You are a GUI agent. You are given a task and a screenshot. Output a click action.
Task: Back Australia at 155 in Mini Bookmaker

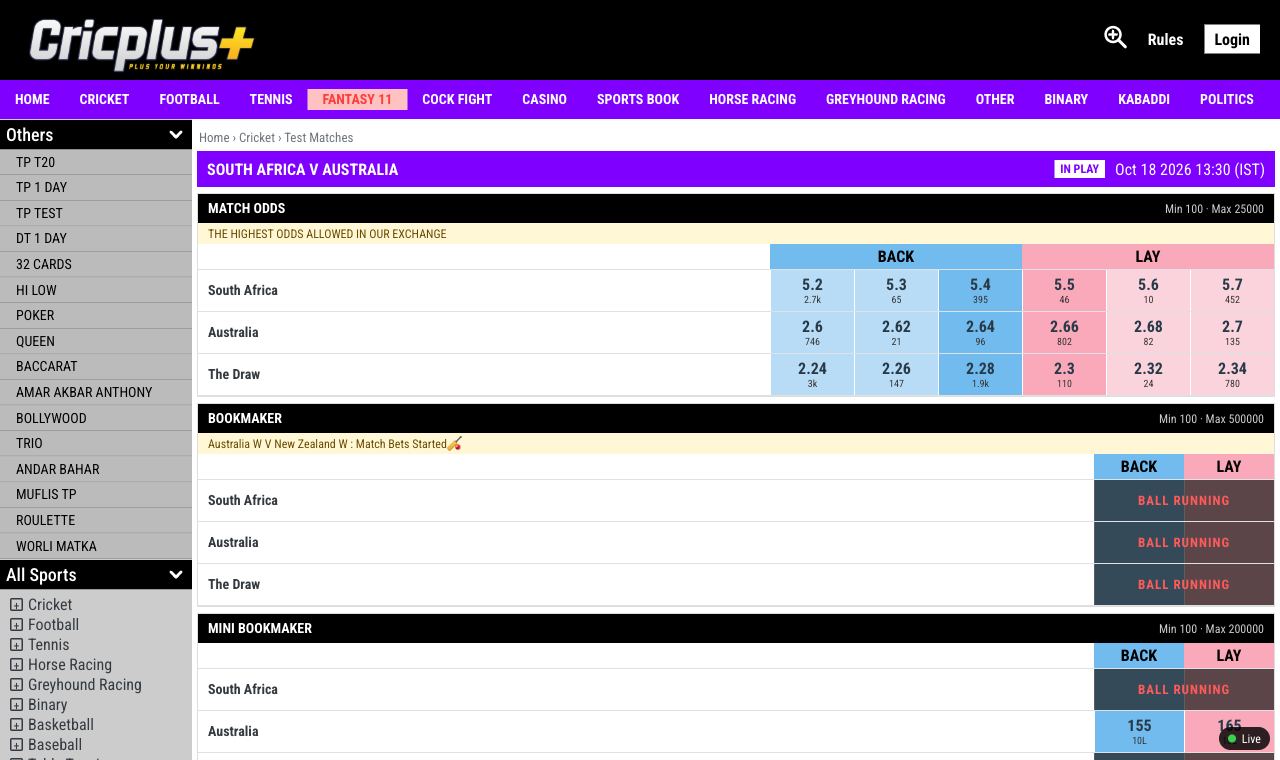1139,731
